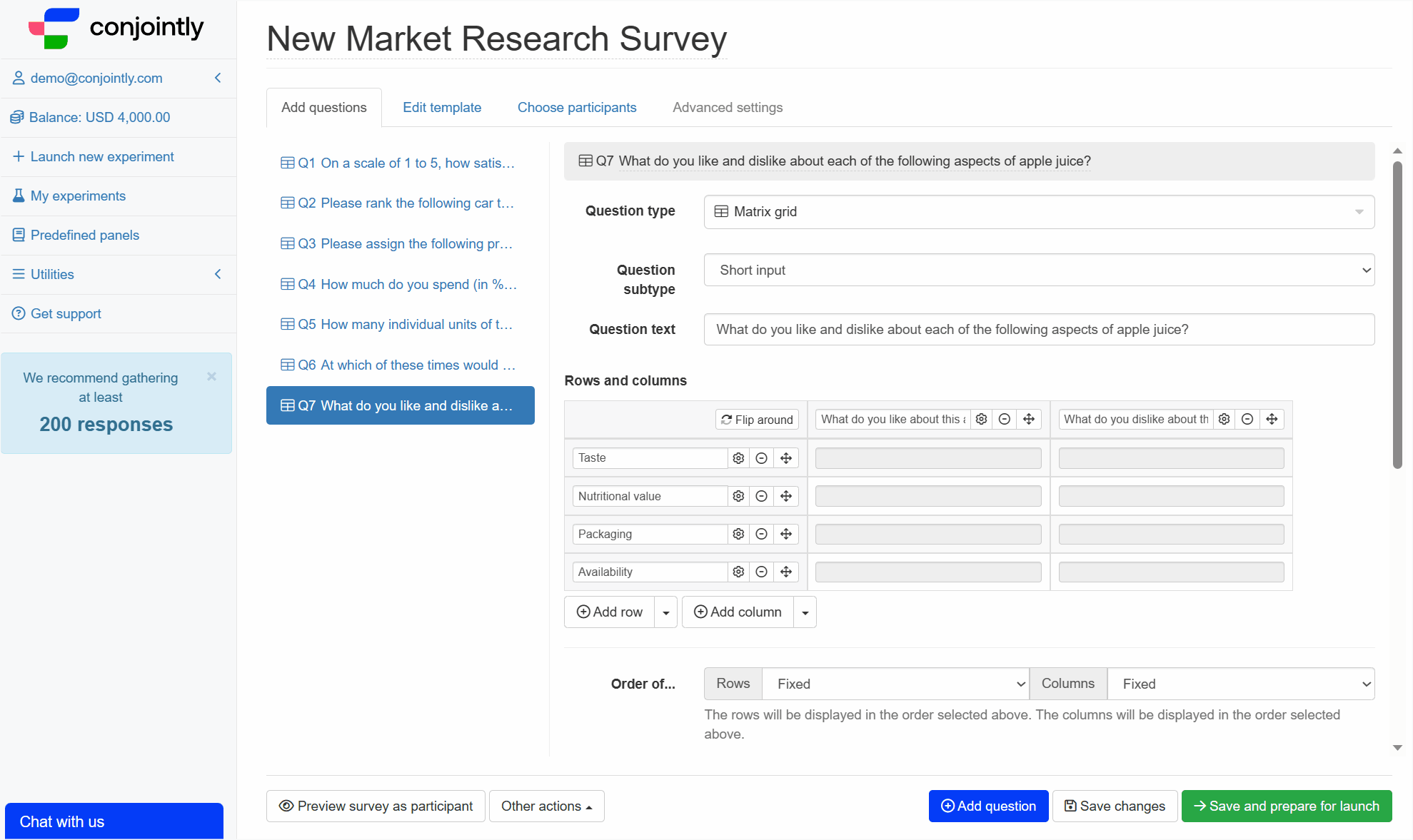Viewport: 1413px width, 840px height.
Task: Open the Columns order dropdown
Action: [1240, 684]
